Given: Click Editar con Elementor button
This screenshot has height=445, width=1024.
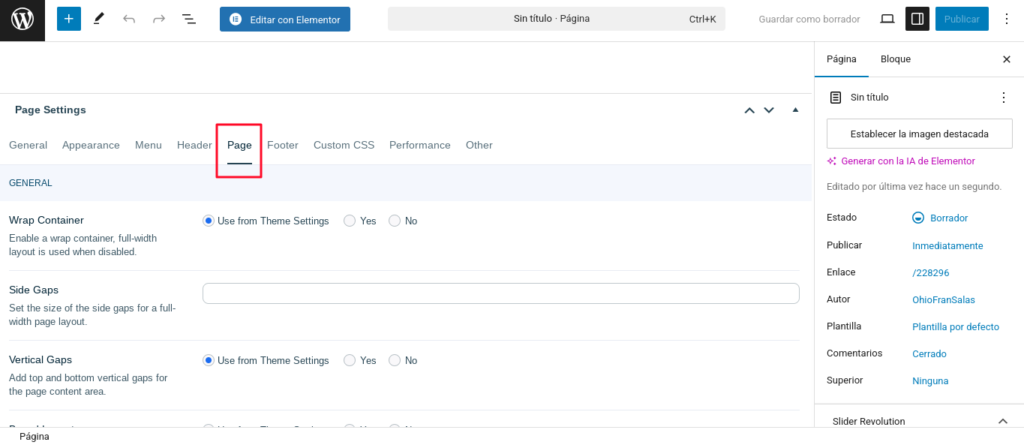Looking at the screenshot, I should click(285, 20).
